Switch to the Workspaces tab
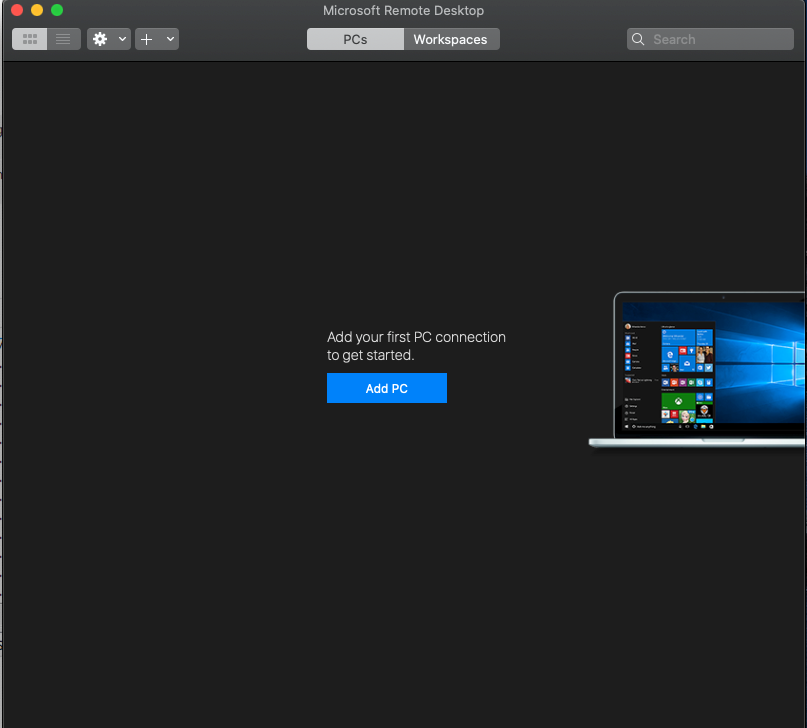Screen dimensions: 807x728 coord(451,39)
